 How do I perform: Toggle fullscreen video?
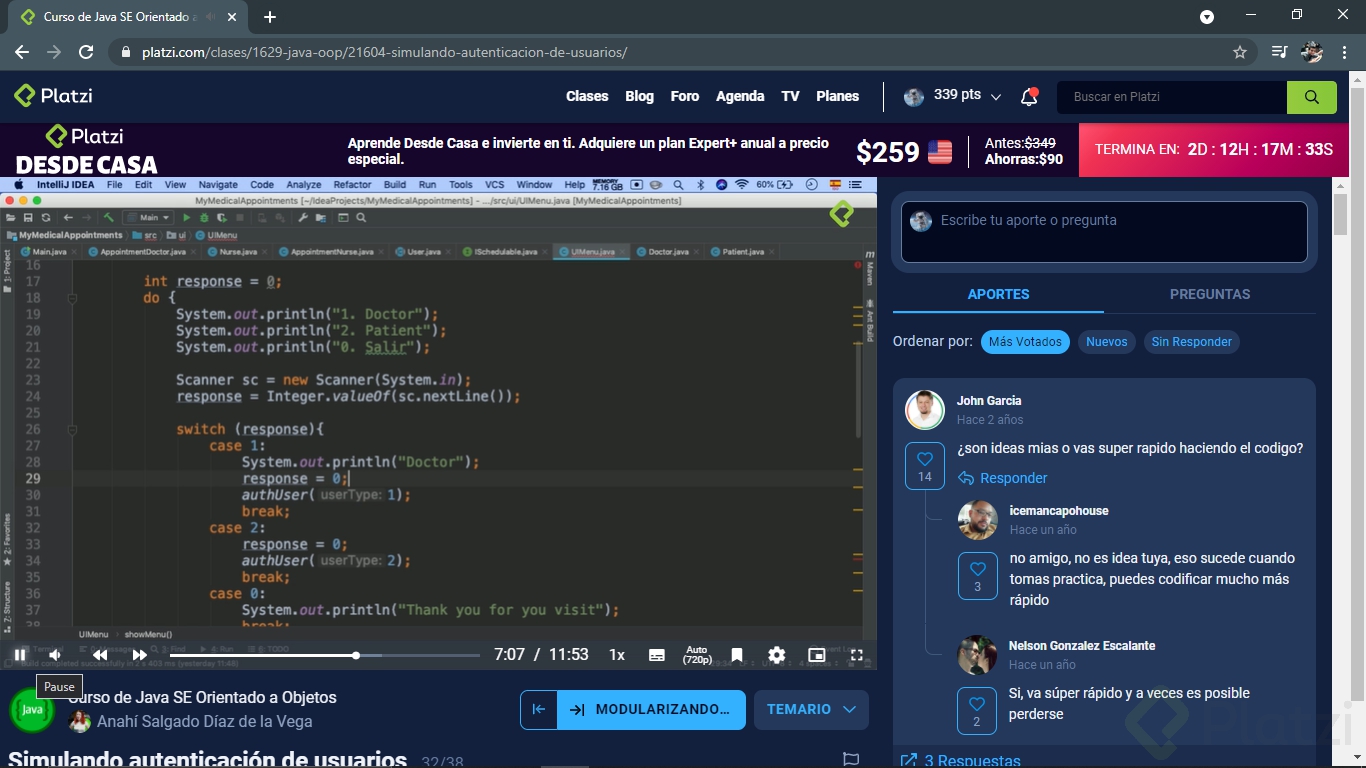click(857, 655)
